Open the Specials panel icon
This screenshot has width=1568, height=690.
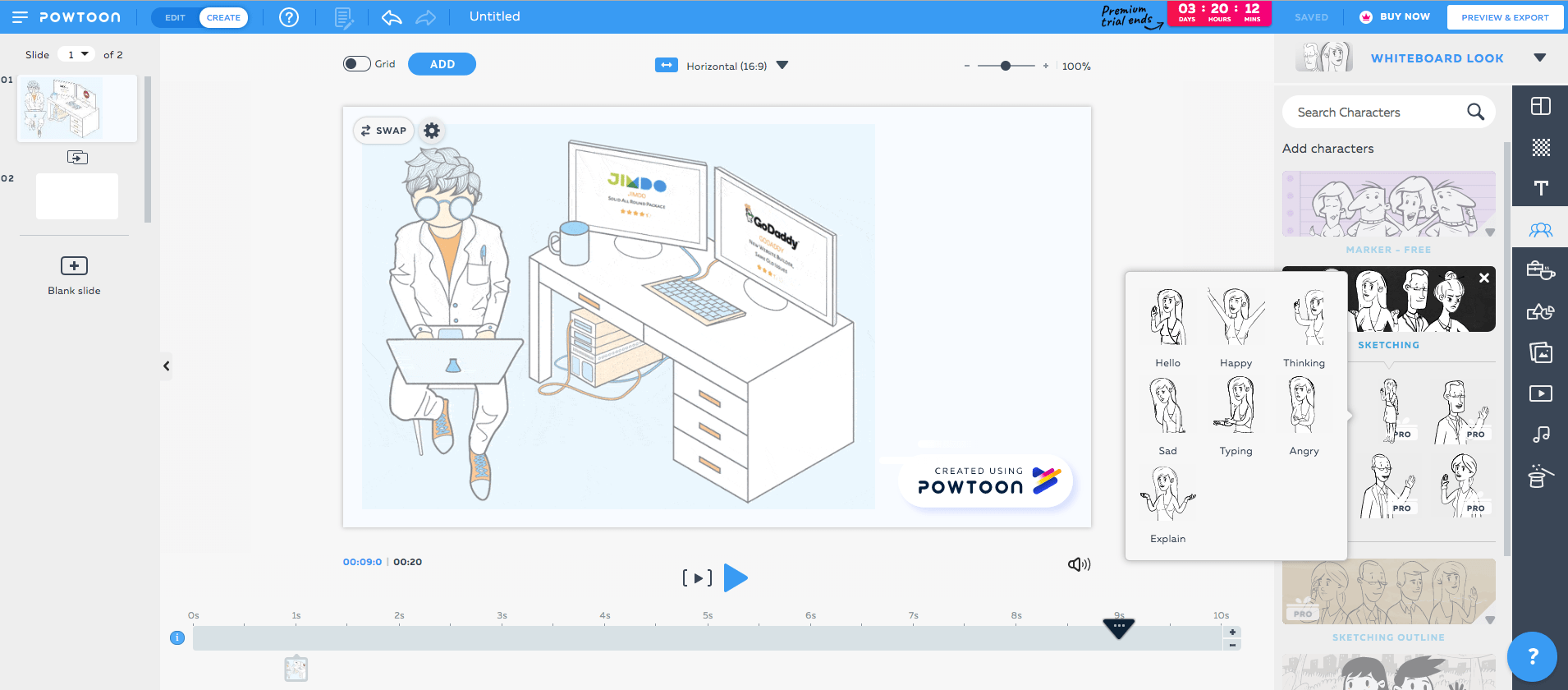[x=1541, y=476]
